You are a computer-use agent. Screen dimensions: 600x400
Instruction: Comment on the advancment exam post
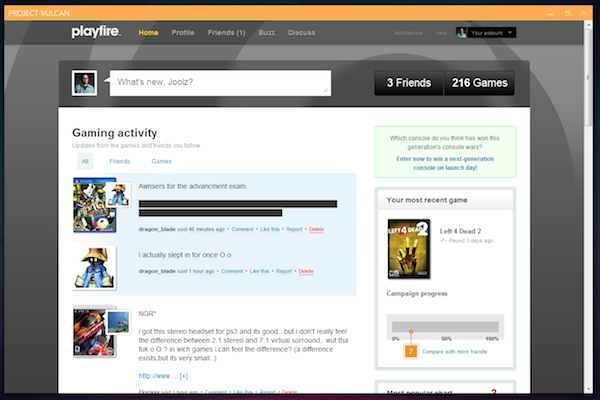[242, 229]
